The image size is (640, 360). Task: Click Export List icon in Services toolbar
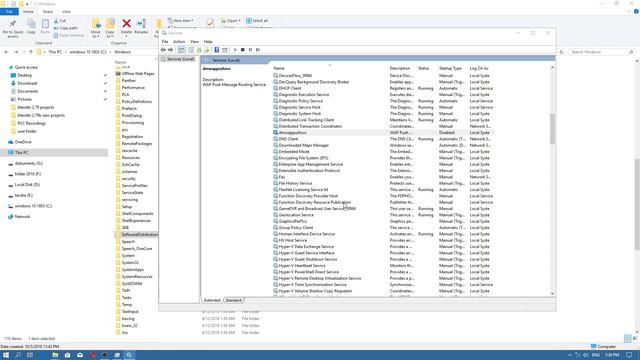tap(207, 50)
